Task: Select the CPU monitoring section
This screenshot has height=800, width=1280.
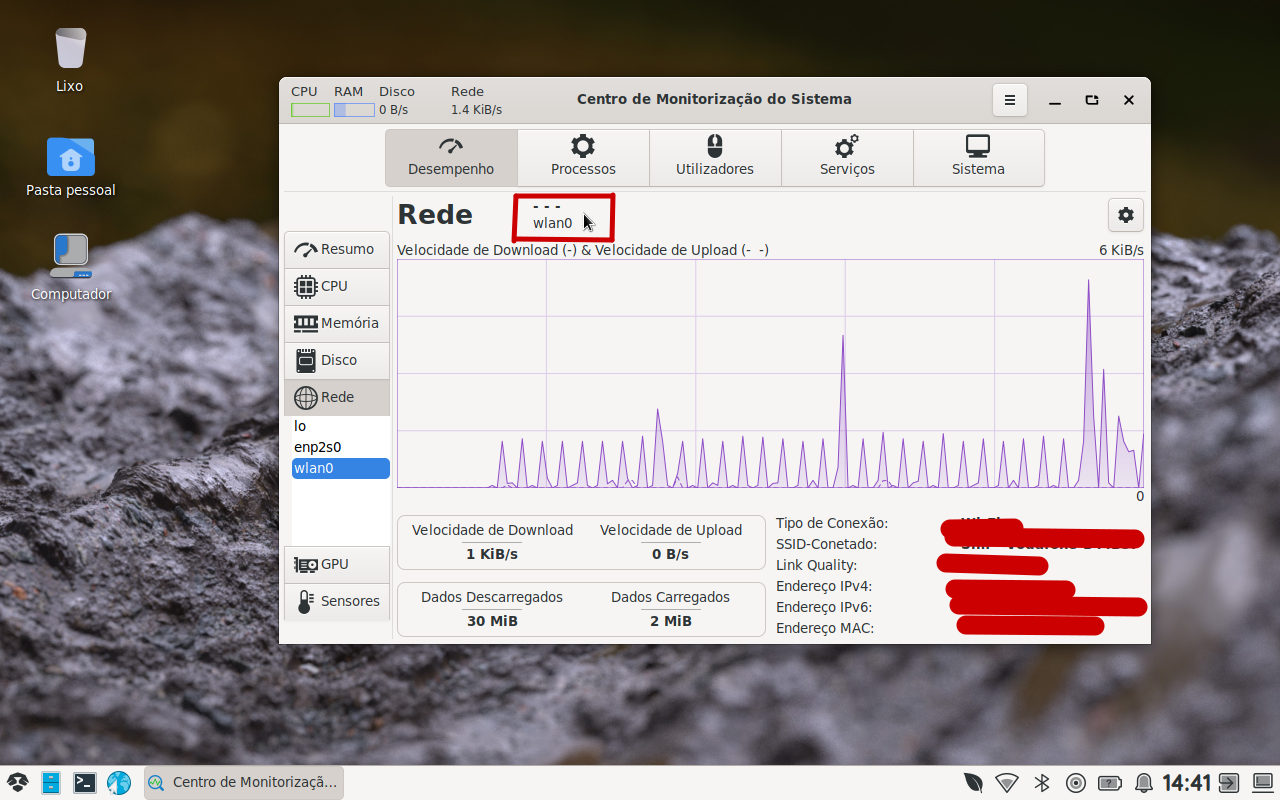Action: 332,286
